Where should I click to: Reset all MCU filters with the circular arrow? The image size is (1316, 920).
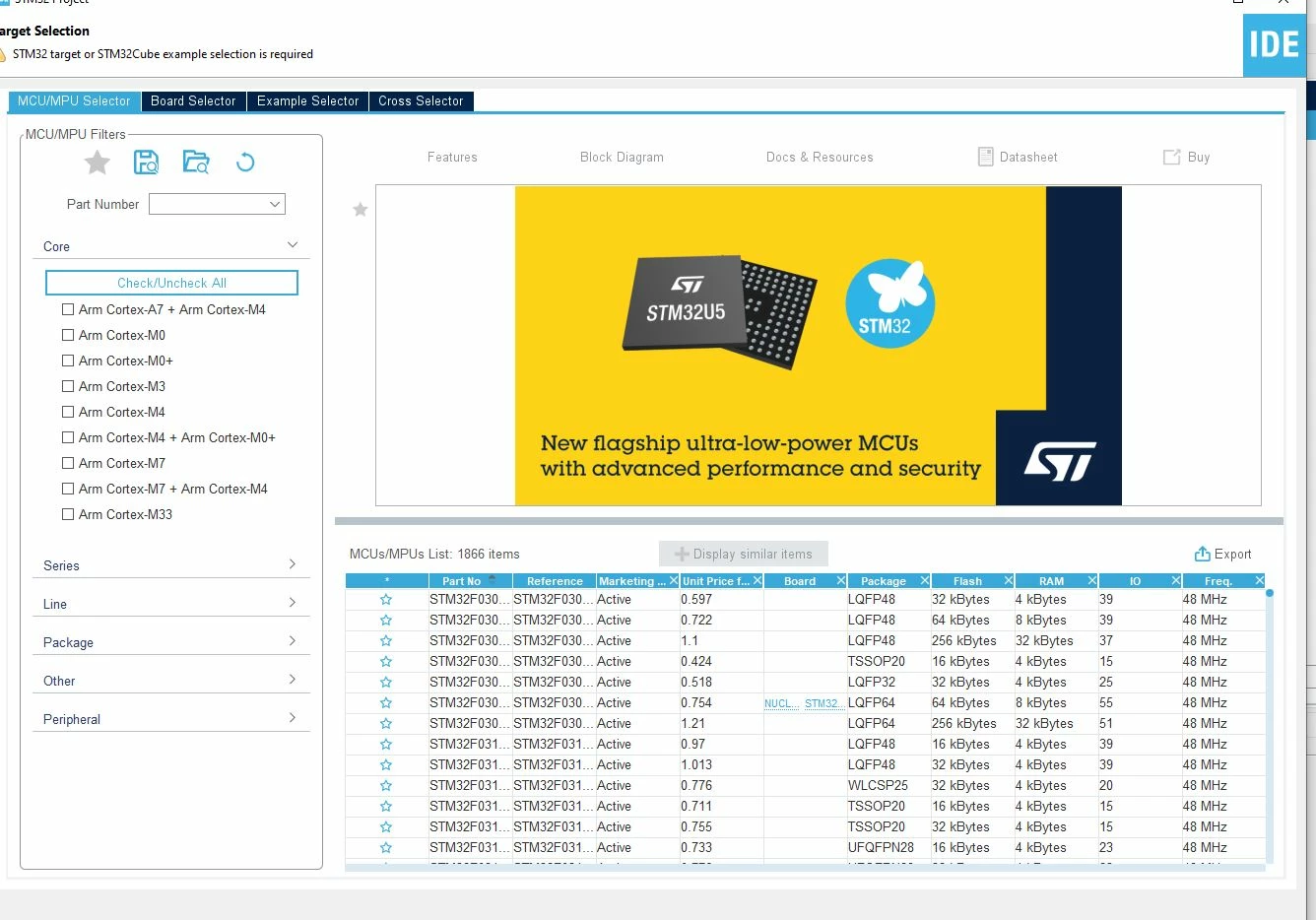pos(245,163)
